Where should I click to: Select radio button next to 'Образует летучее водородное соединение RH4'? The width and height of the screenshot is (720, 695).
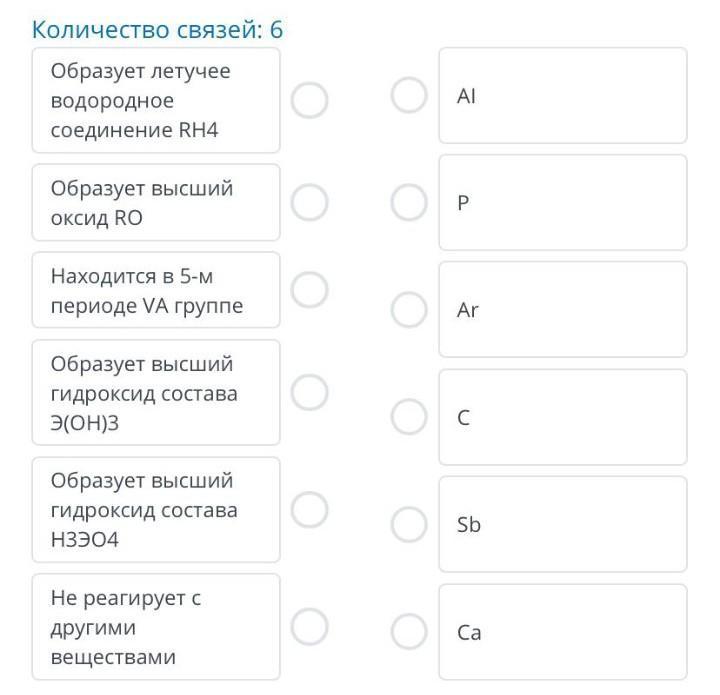pyautogui.click(x=309, y=99)
